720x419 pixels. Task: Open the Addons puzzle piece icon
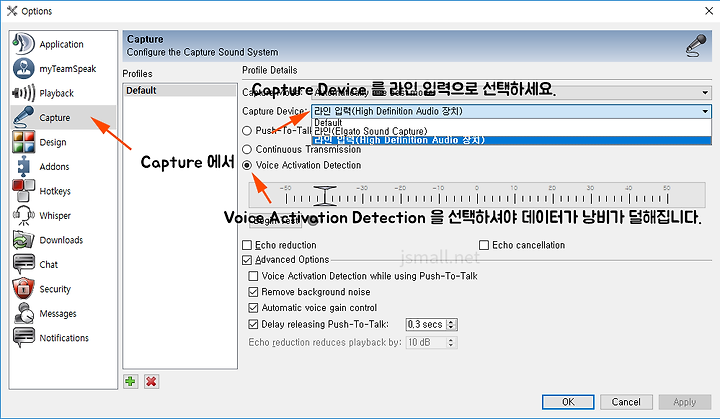coord(23,166)
